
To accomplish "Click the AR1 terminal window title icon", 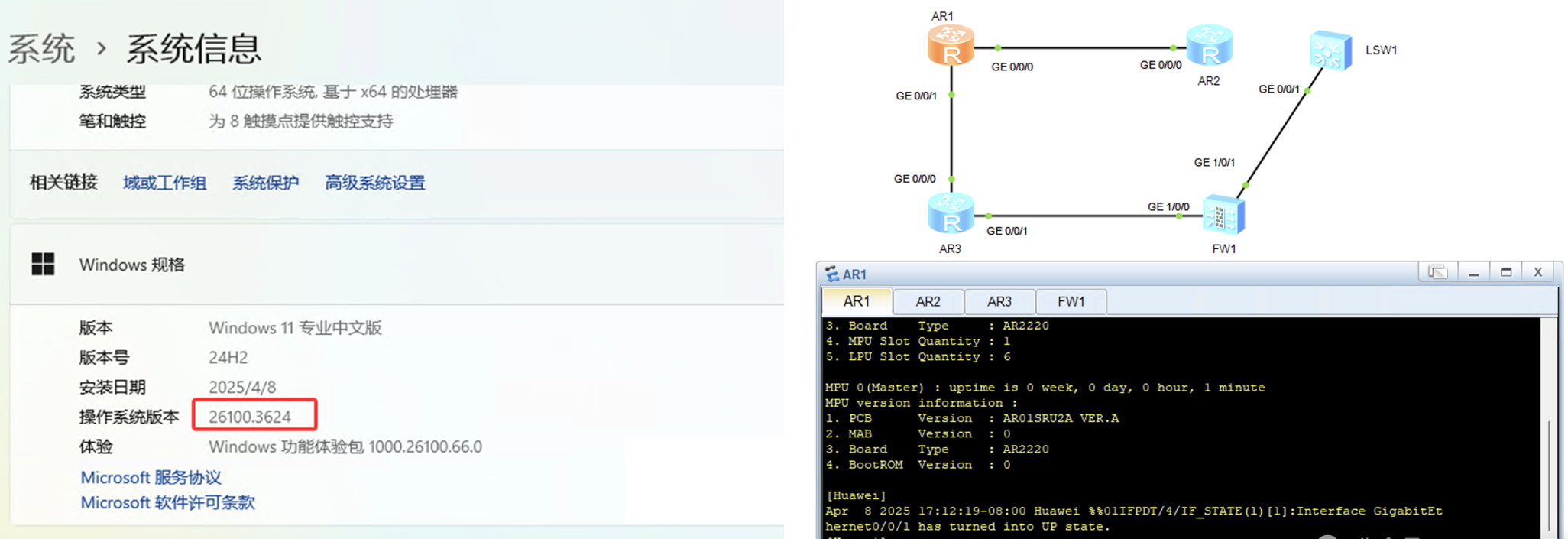I will [x=832, y=274].
